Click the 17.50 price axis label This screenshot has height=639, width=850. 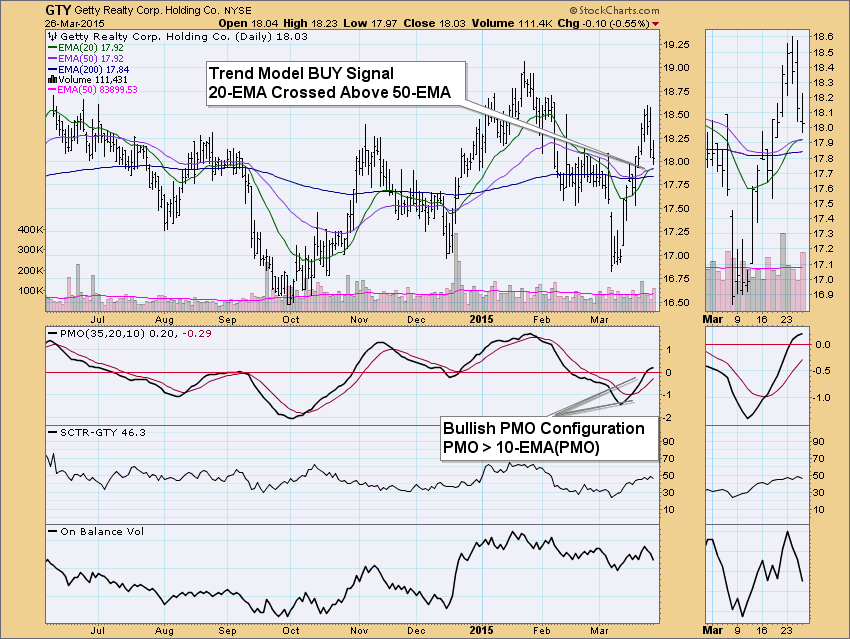tap(675, 209)
